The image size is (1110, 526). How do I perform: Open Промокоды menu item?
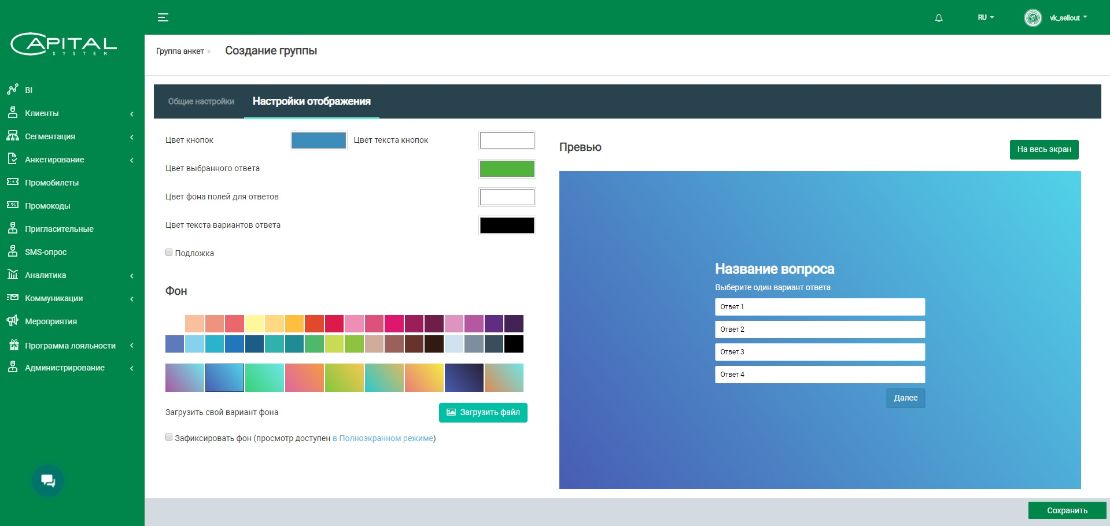pyautogui.click(x=47, y=206)
